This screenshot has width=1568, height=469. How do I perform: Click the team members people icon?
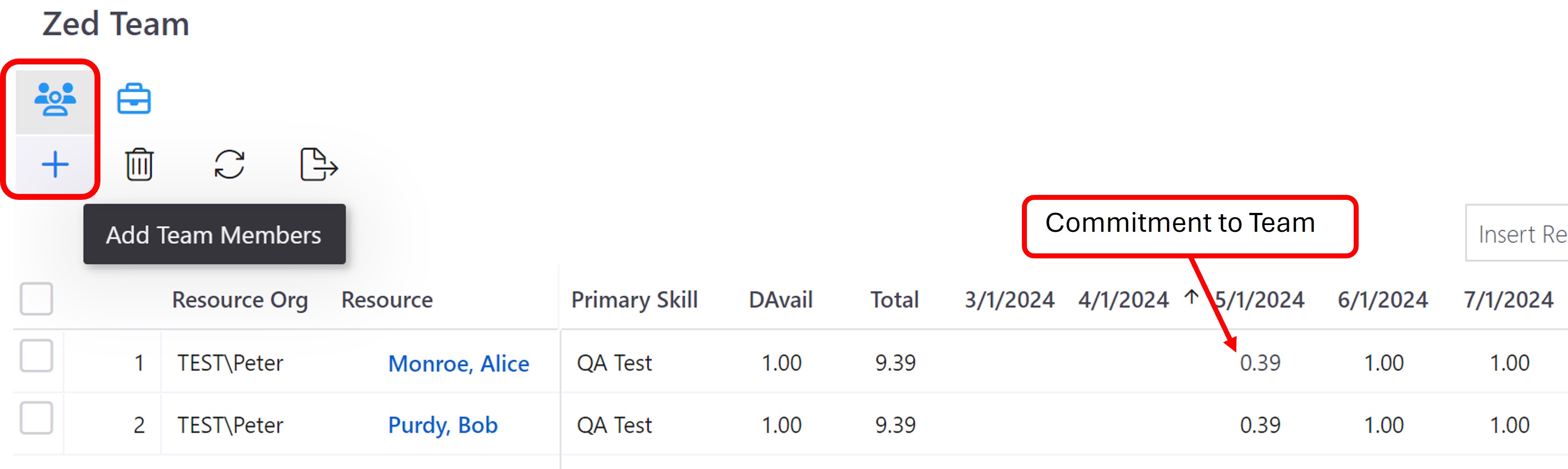(x=55, y=99)
